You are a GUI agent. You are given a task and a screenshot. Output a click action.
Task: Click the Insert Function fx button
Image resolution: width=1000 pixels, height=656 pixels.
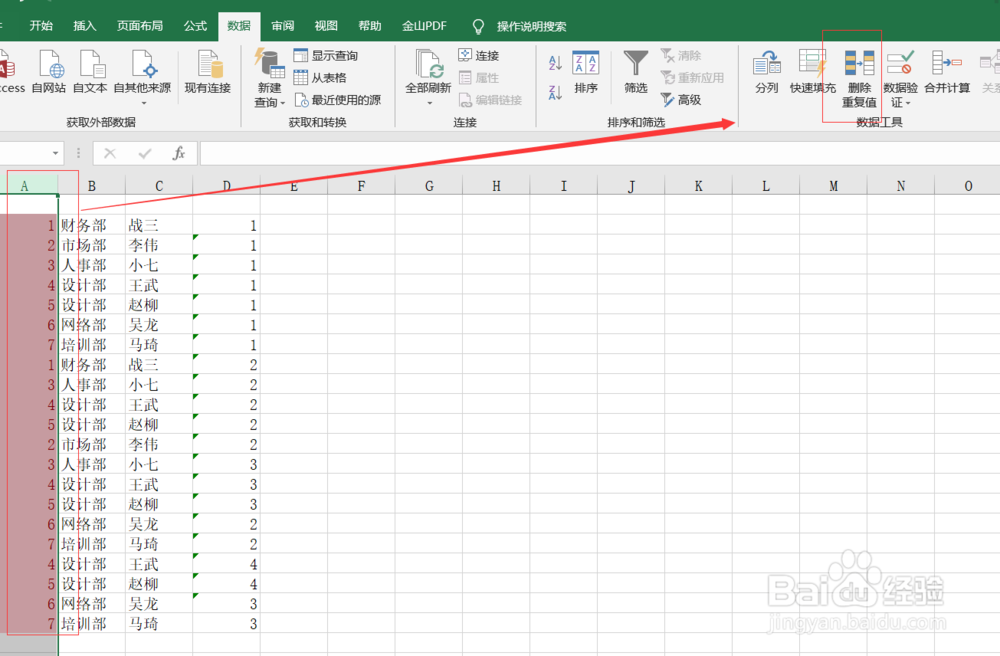[x=179, y=153]
